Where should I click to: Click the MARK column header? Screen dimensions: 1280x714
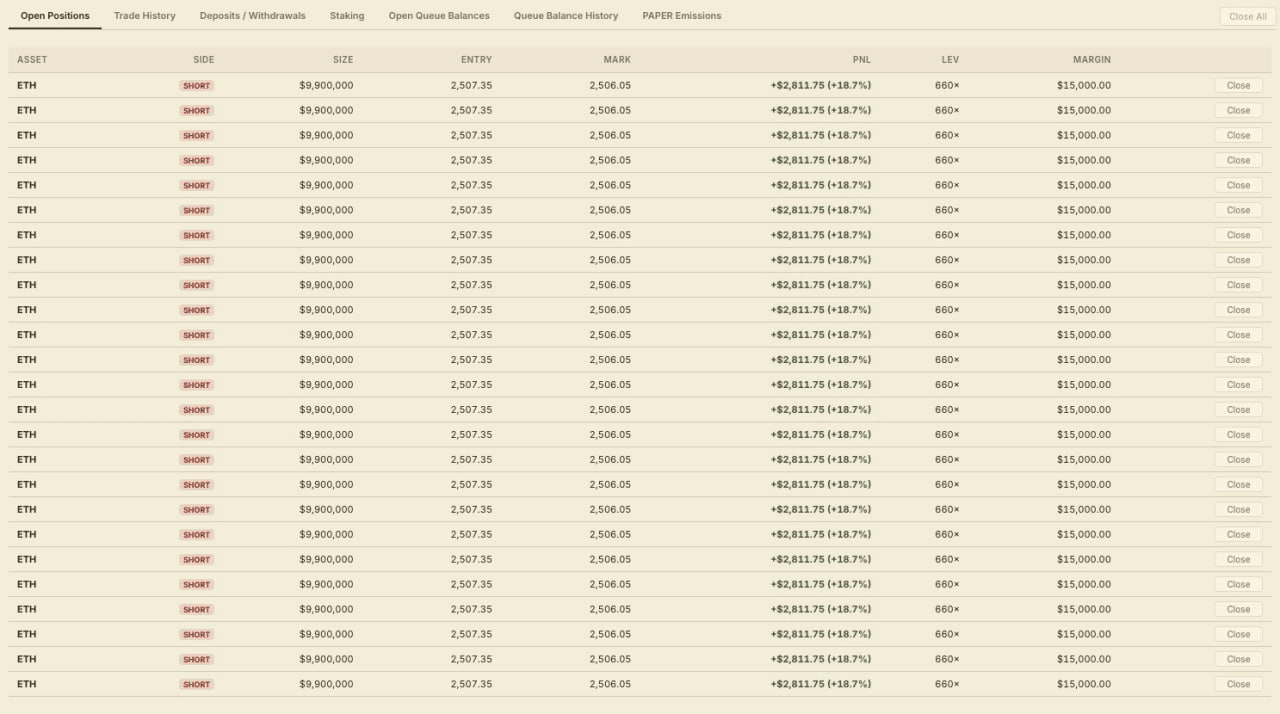617,60
